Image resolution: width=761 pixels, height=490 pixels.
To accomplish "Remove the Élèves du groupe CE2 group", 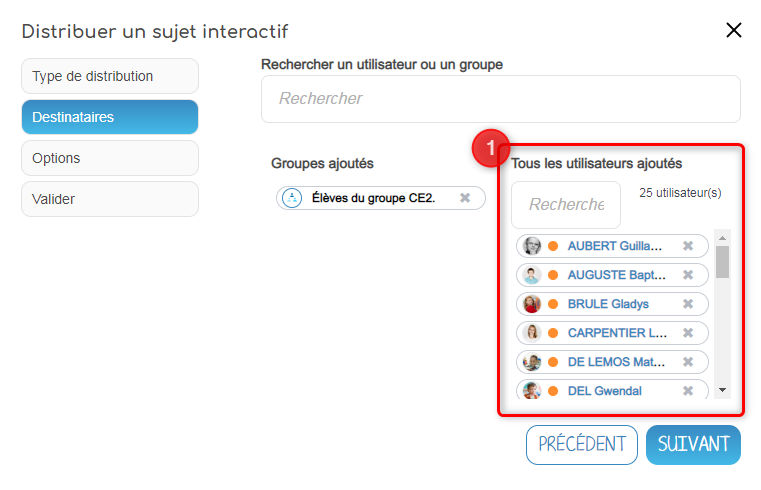I will click(x=465, y=198).
